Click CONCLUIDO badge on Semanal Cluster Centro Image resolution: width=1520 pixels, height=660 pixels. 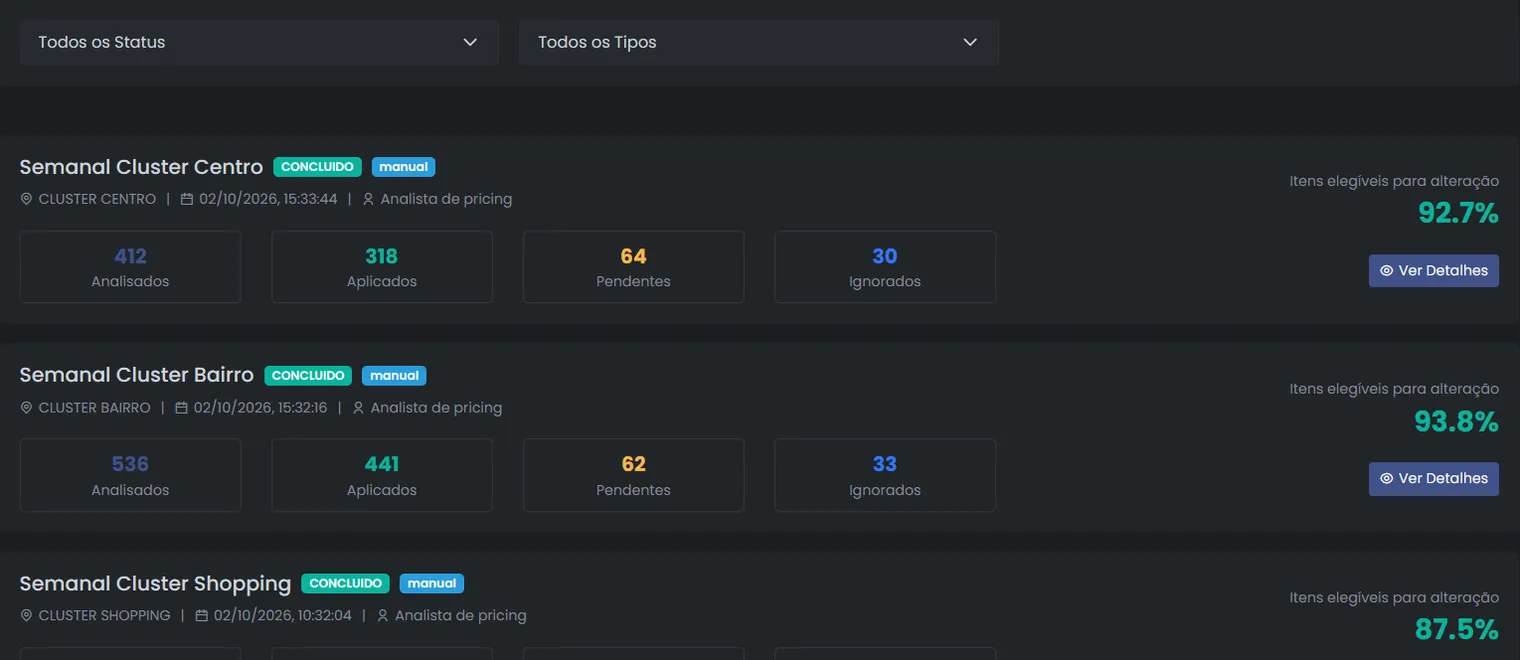[x=317, y=167]
